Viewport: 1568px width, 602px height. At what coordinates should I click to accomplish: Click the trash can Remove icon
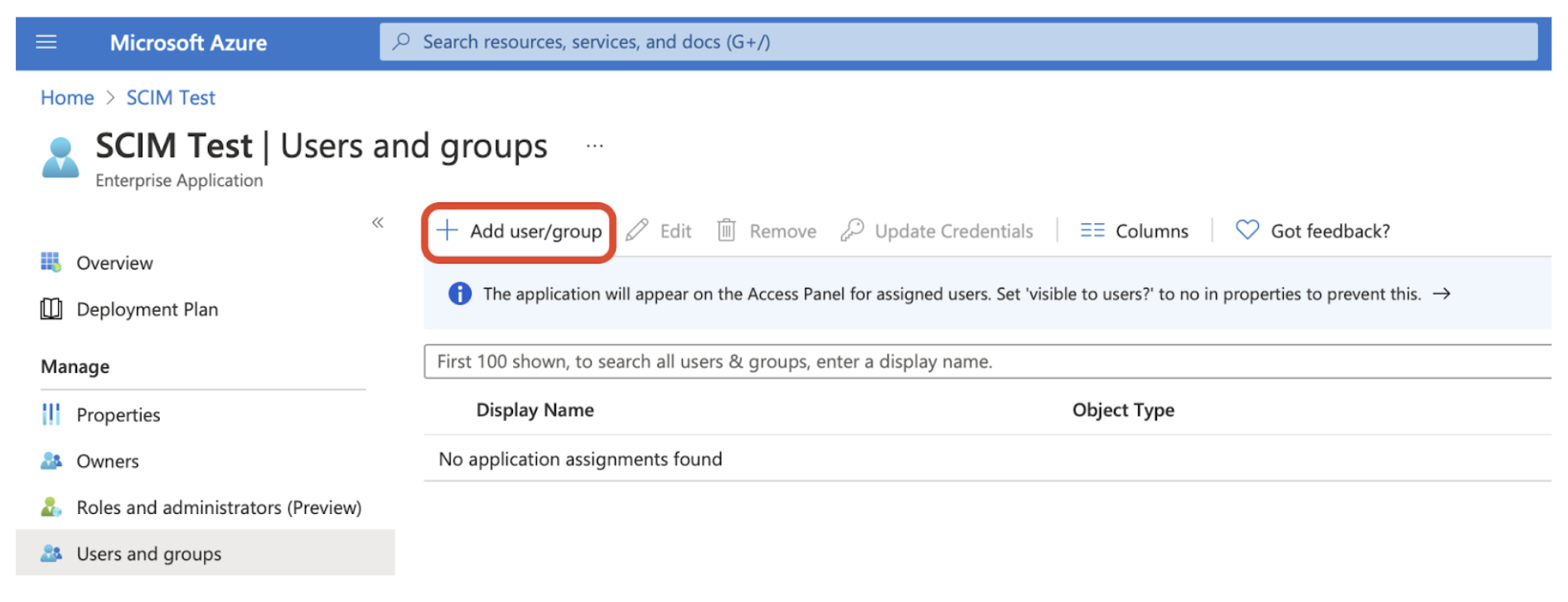point(726,231)
